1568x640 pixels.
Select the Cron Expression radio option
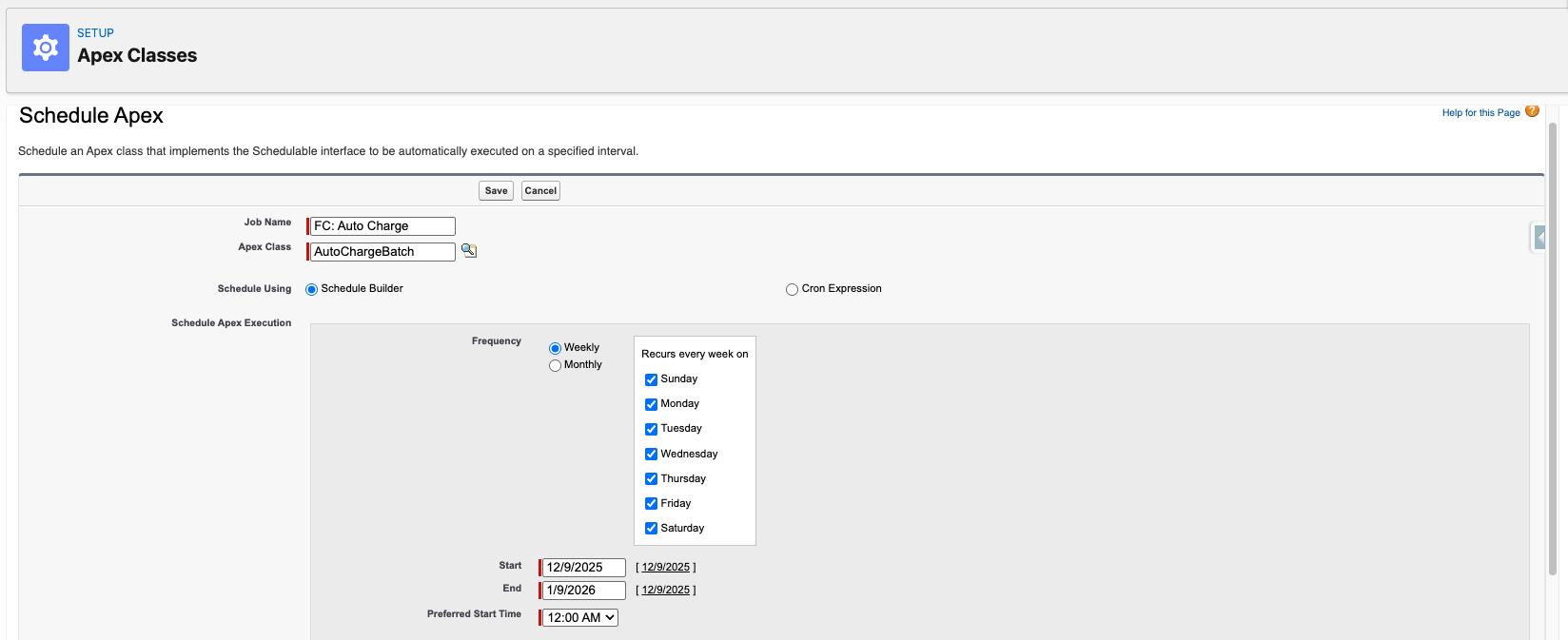click(792, 290)
